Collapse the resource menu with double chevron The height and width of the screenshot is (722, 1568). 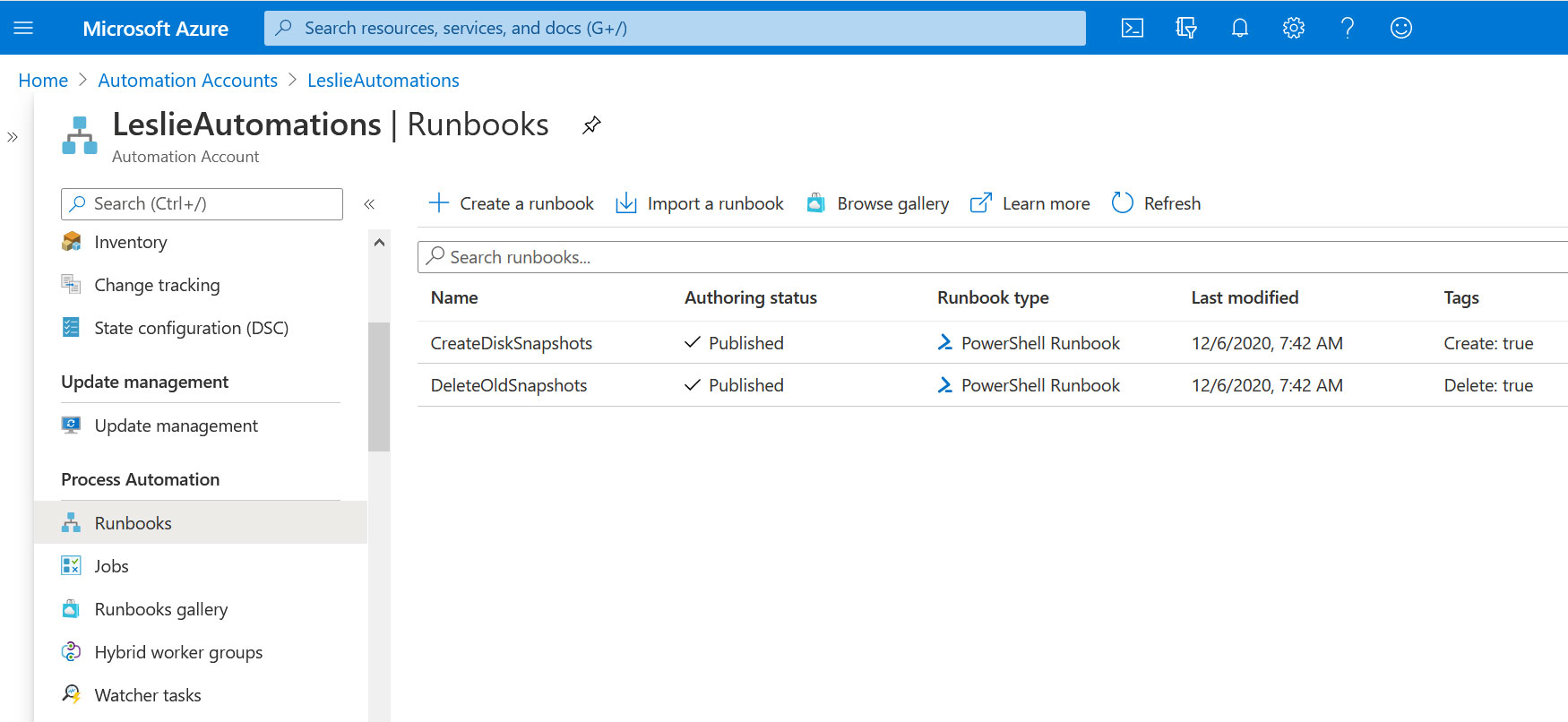(369, 204)
